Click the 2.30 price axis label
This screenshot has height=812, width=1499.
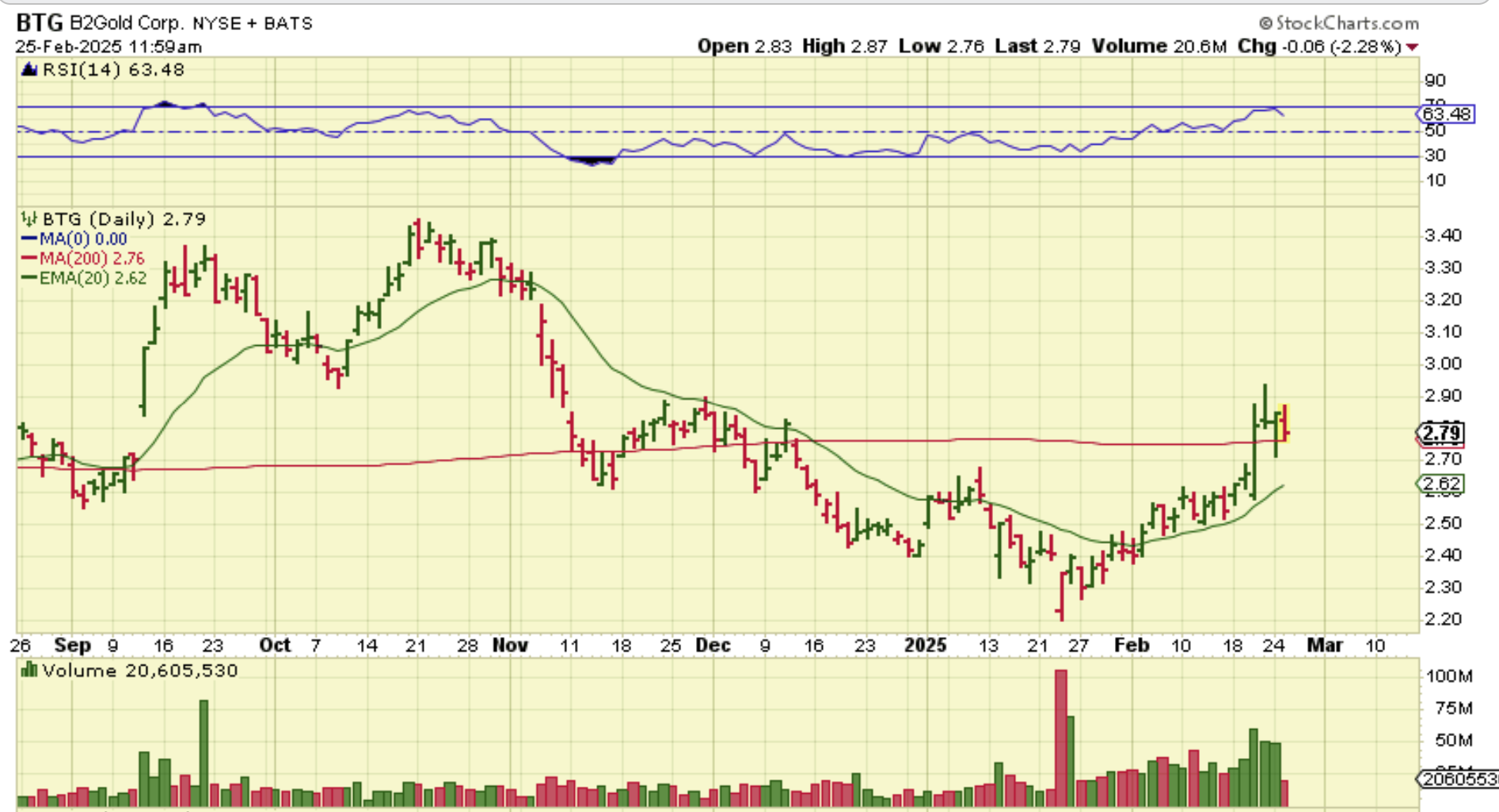(1443, 587)
